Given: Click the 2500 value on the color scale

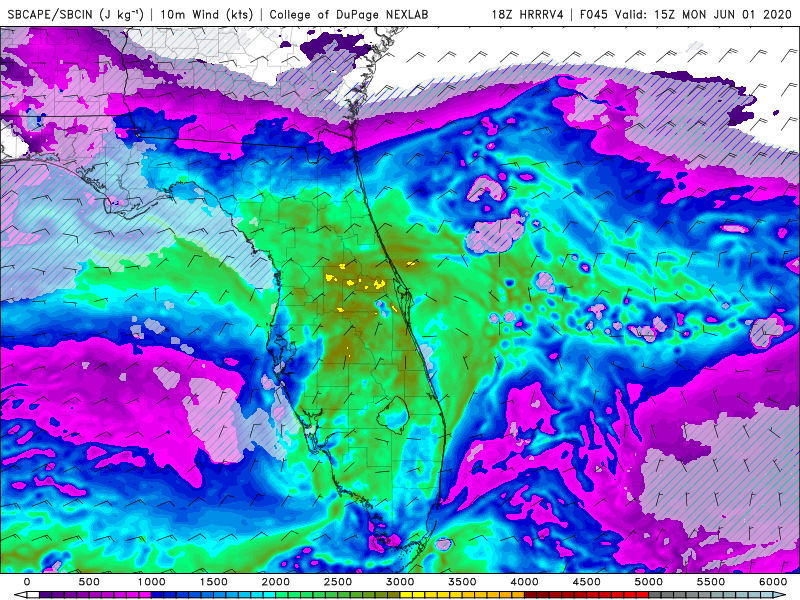Looking at the screenshot, I should [x=338, y=582].
